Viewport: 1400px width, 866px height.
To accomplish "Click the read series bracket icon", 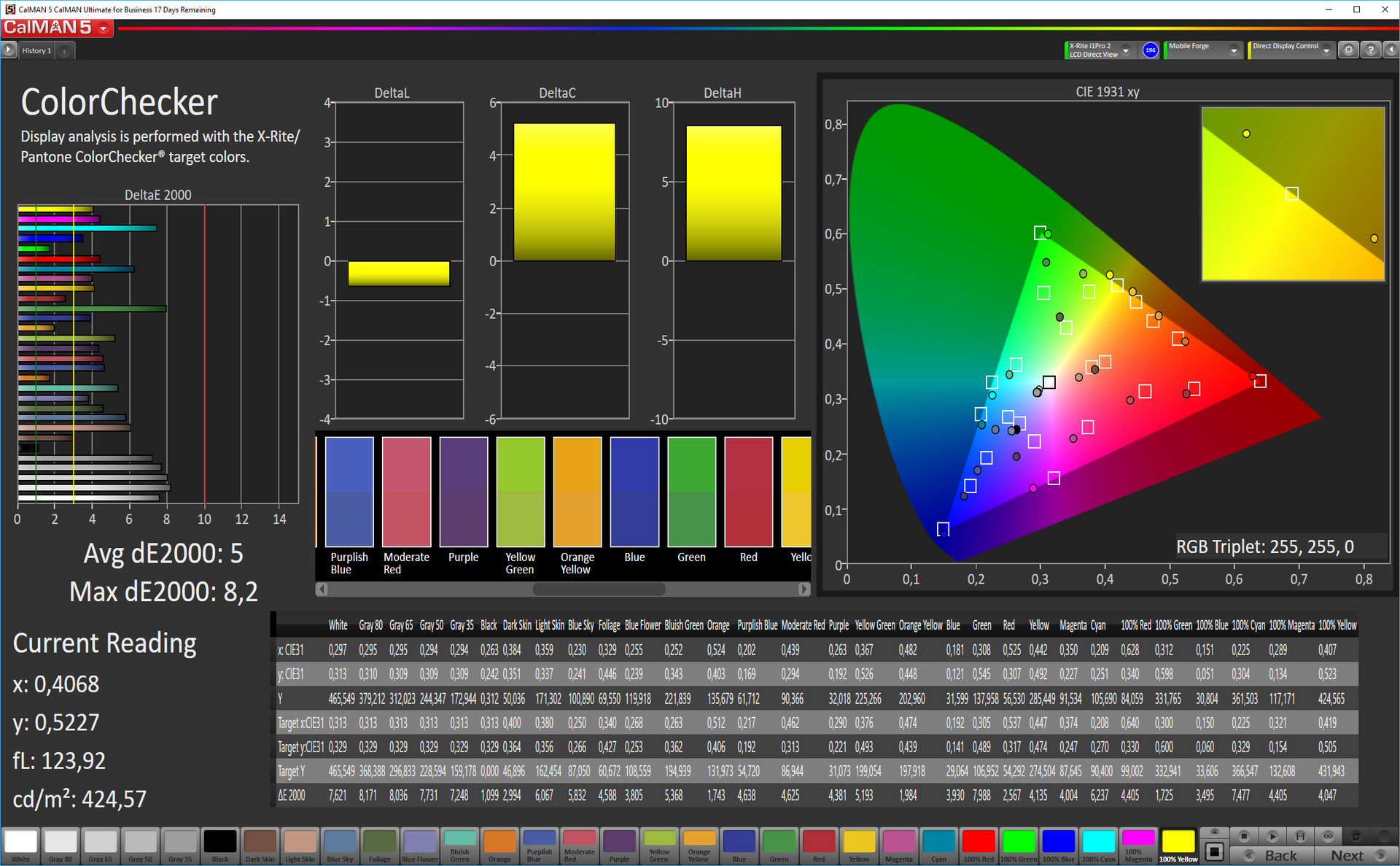I will pyautogui.click(x=1300, y=836).
